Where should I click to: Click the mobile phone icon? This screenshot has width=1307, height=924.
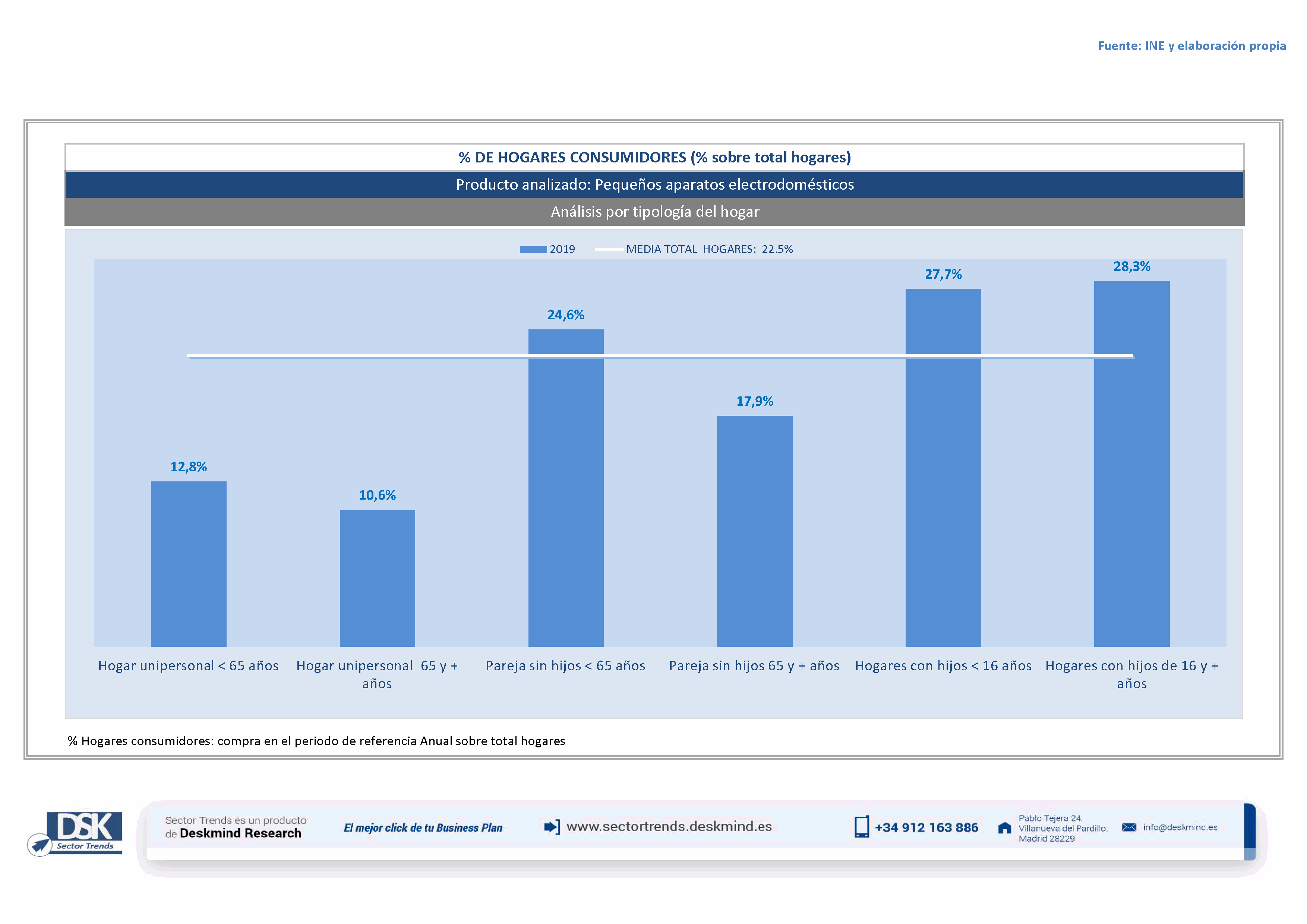click(861, 827)
